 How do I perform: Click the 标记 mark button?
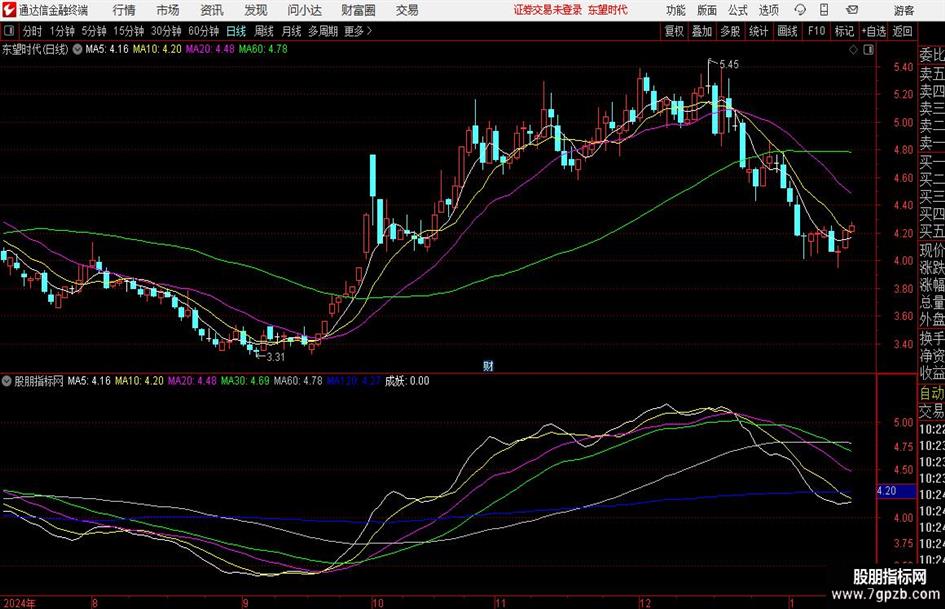pyautogui.click(x=844, y=31)
